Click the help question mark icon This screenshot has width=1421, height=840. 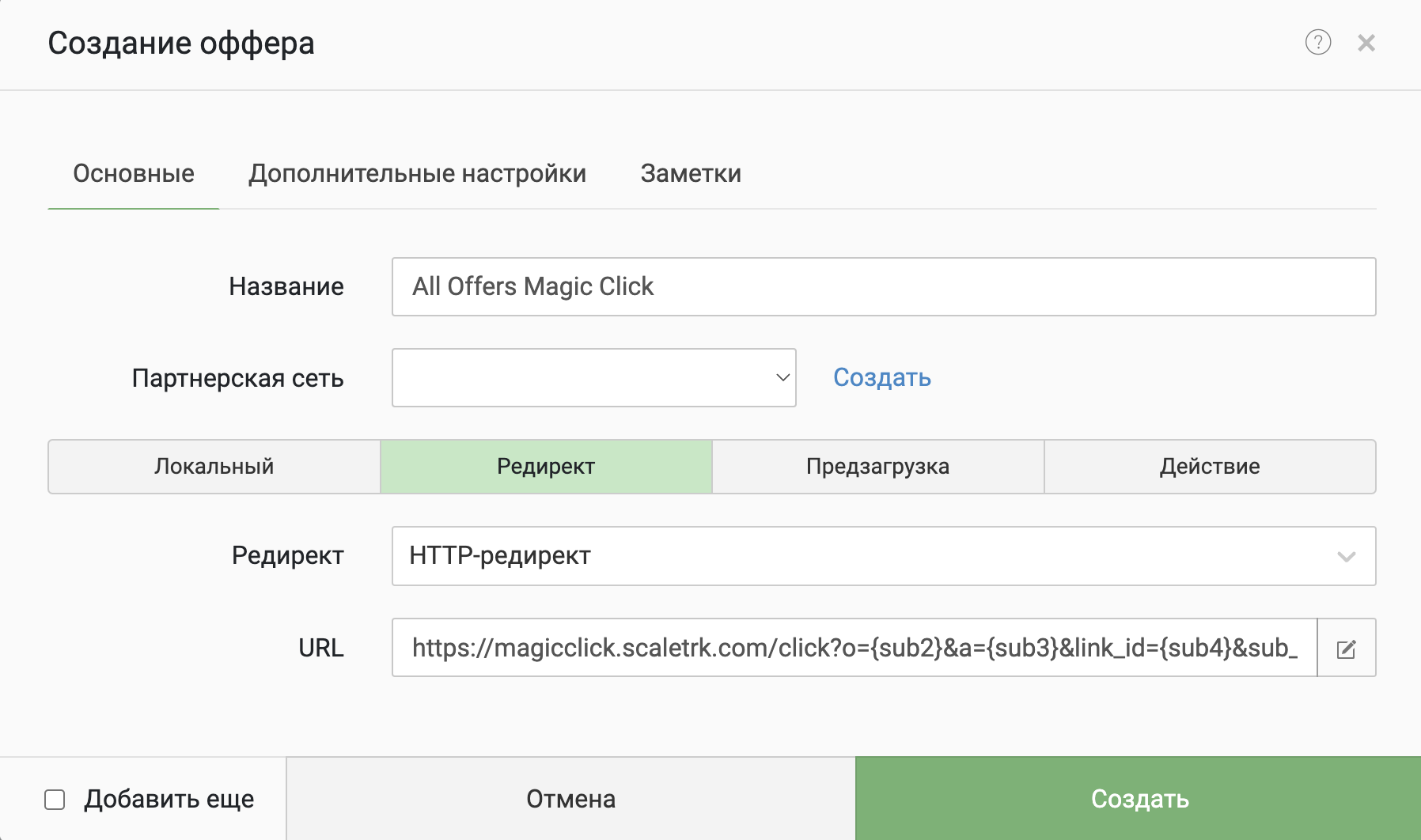[x=1317, y=42]
